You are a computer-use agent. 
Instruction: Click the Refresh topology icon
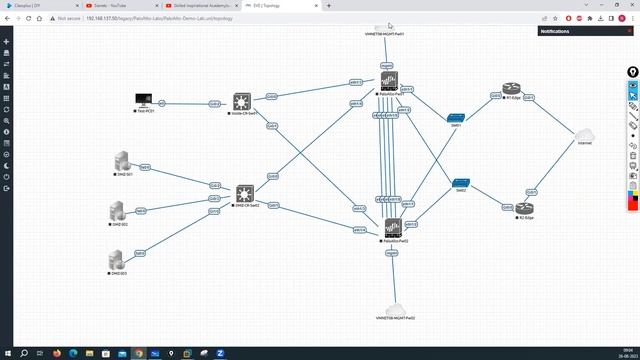point(6,109)
